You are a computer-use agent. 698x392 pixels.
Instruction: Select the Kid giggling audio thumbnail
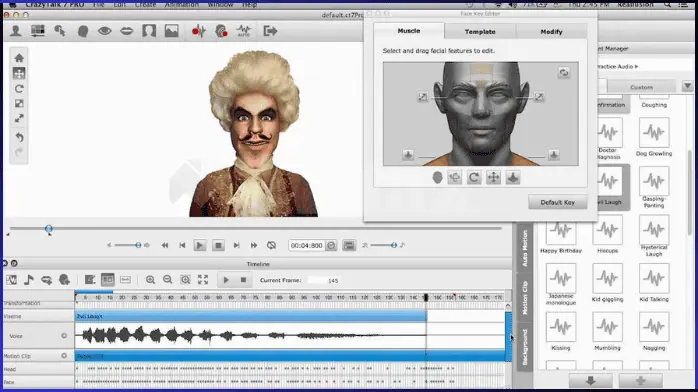click(x=608, y=278)
